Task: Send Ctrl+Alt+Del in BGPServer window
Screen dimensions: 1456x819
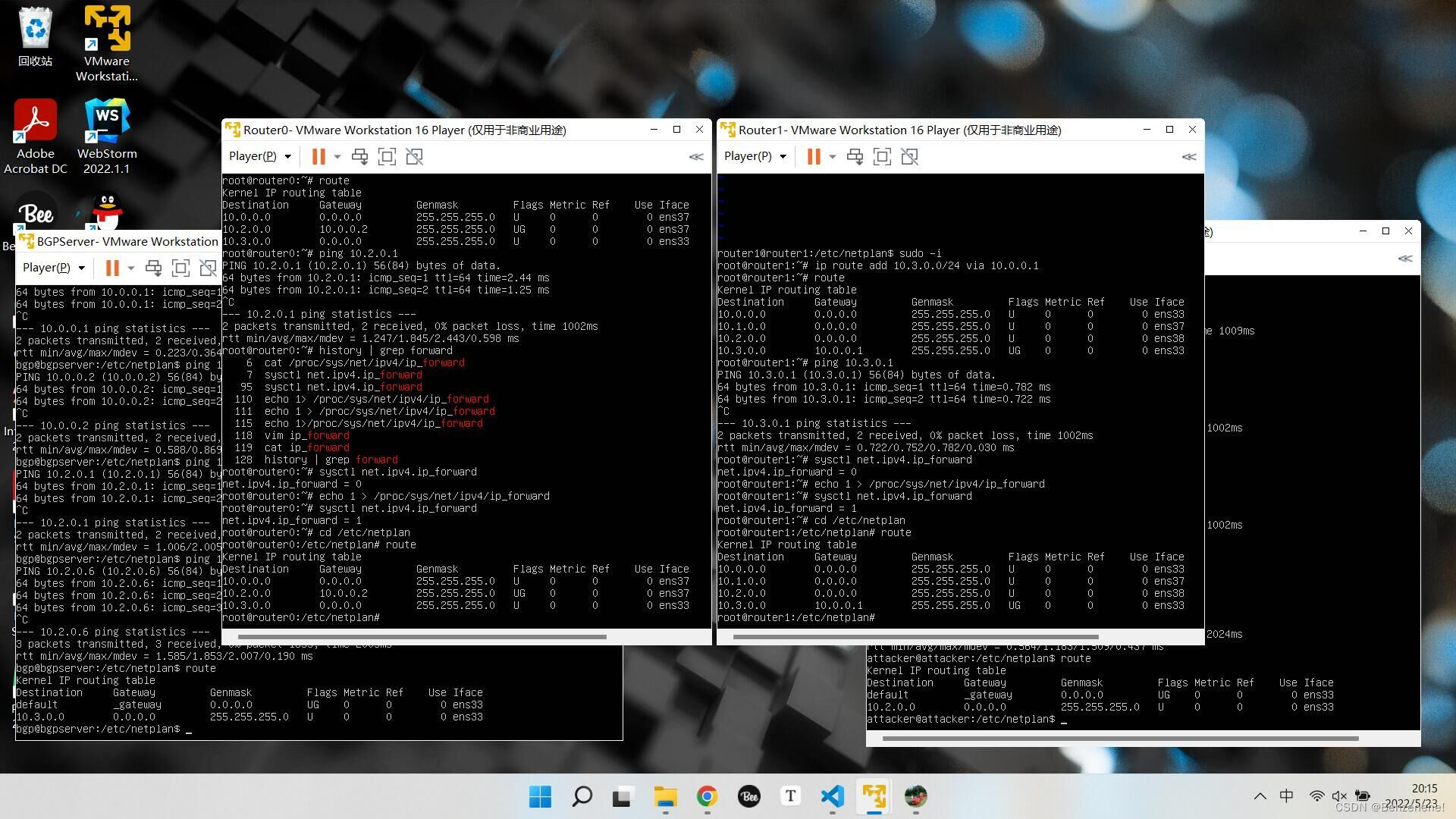Action: coord(153,268)
